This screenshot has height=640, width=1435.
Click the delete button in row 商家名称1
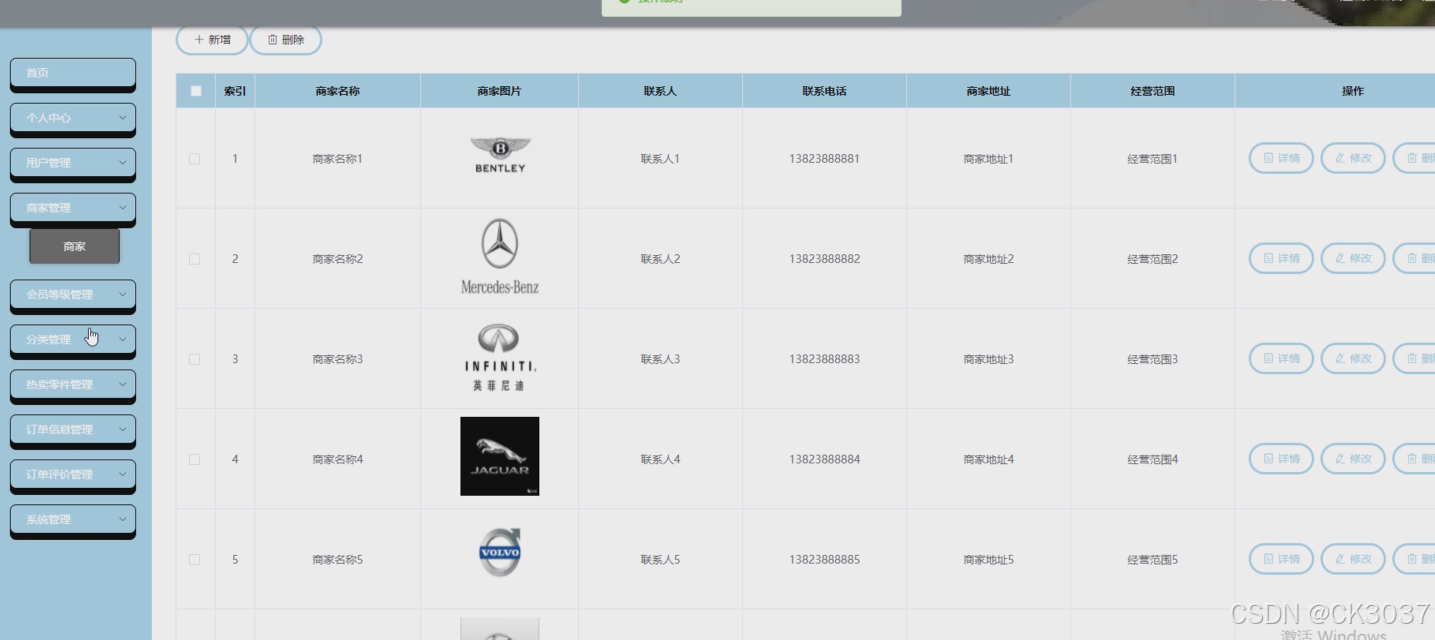tap(1415, 158)
